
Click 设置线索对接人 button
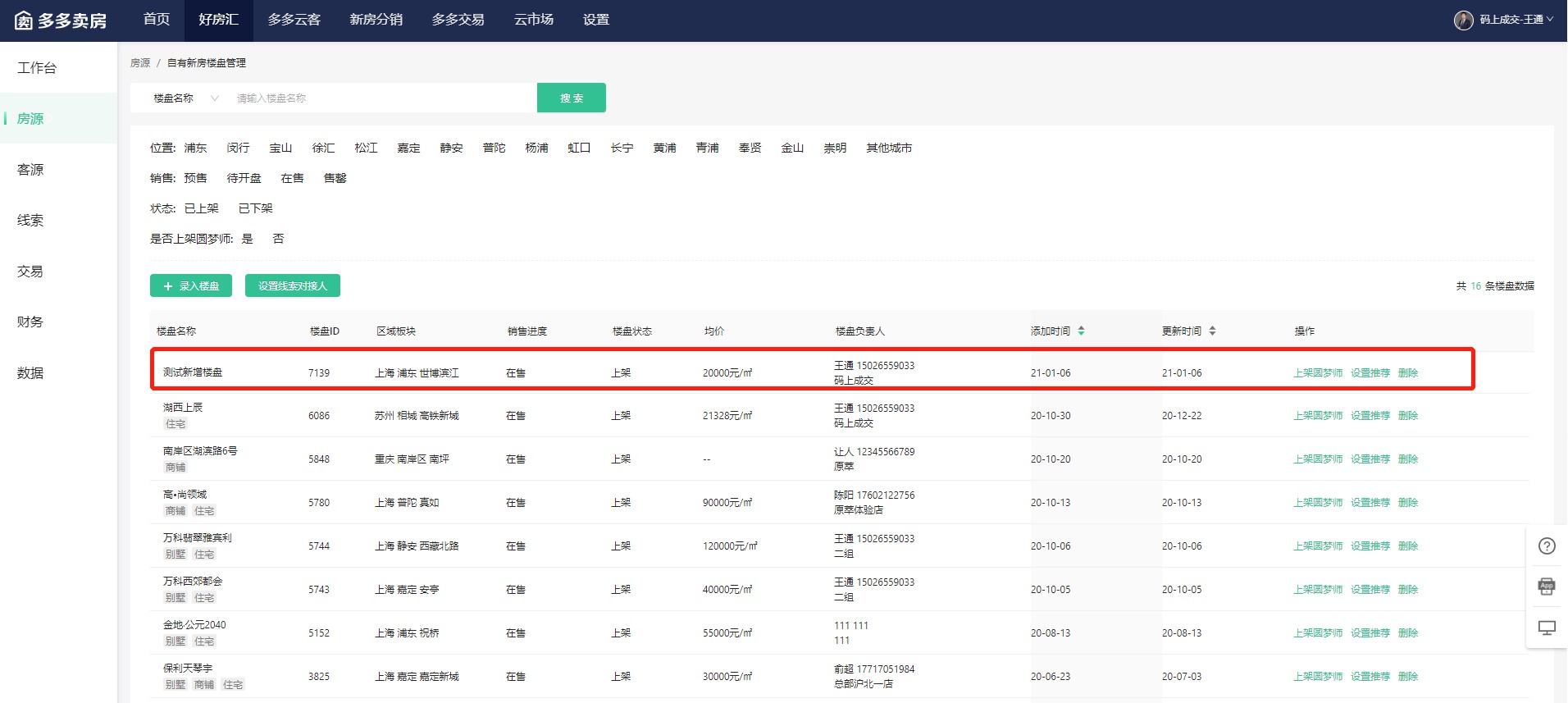(x=293, y=285)
